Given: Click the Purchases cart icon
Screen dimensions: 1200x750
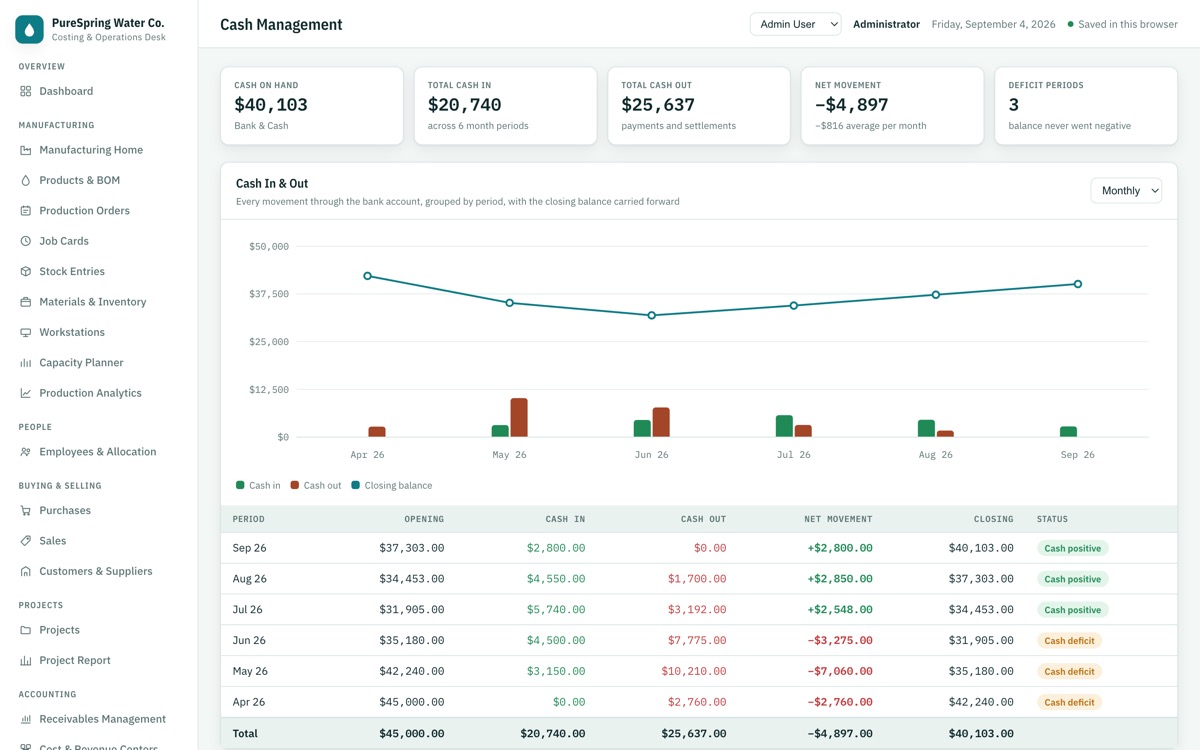Looking at the screenshot, I should (26, 510).
